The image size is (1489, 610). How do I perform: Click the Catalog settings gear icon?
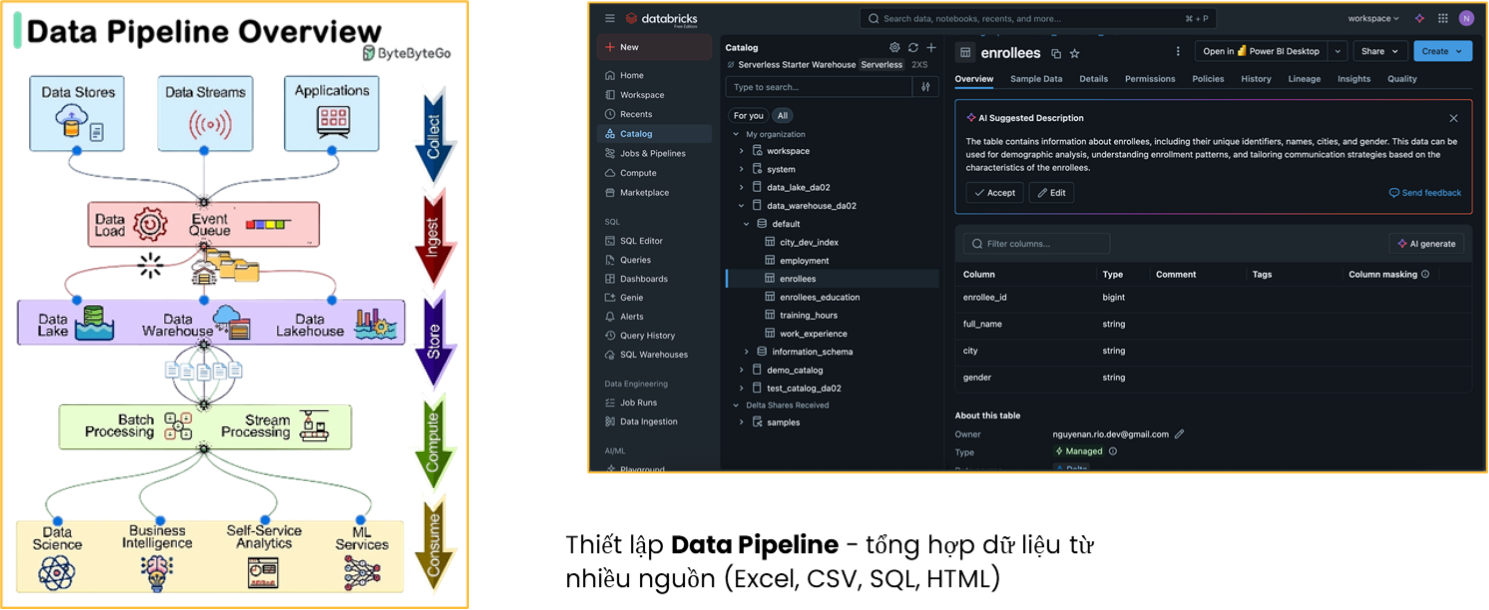894,47
